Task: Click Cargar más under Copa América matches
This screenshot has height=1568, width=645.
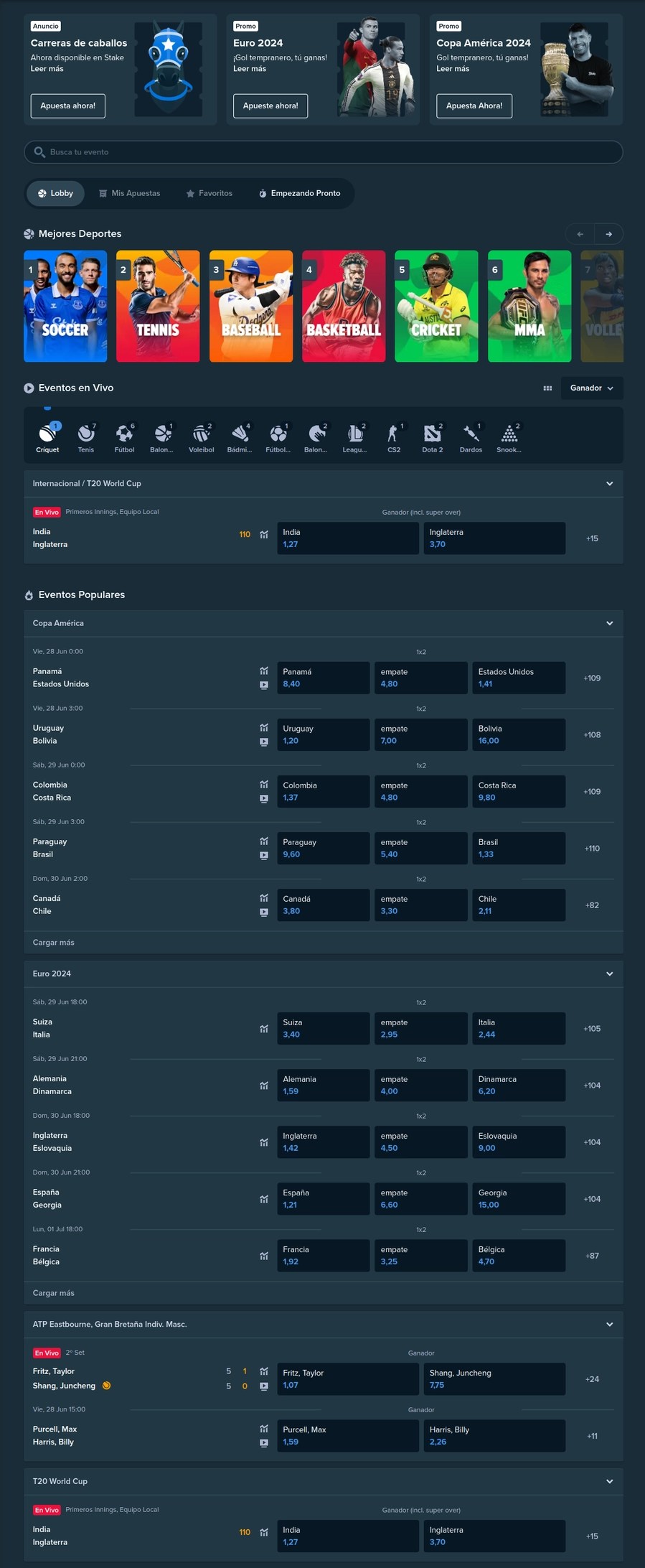Action: coord(54,943)
